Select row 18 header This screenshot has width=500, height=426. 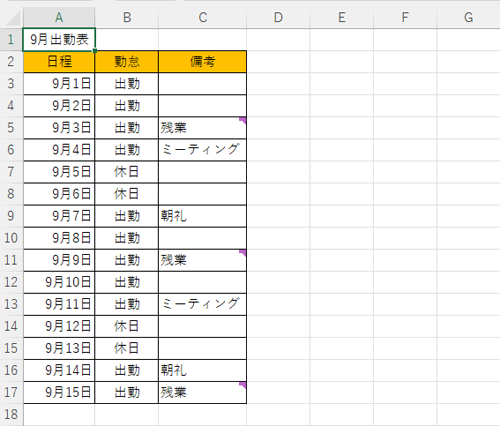11,414
